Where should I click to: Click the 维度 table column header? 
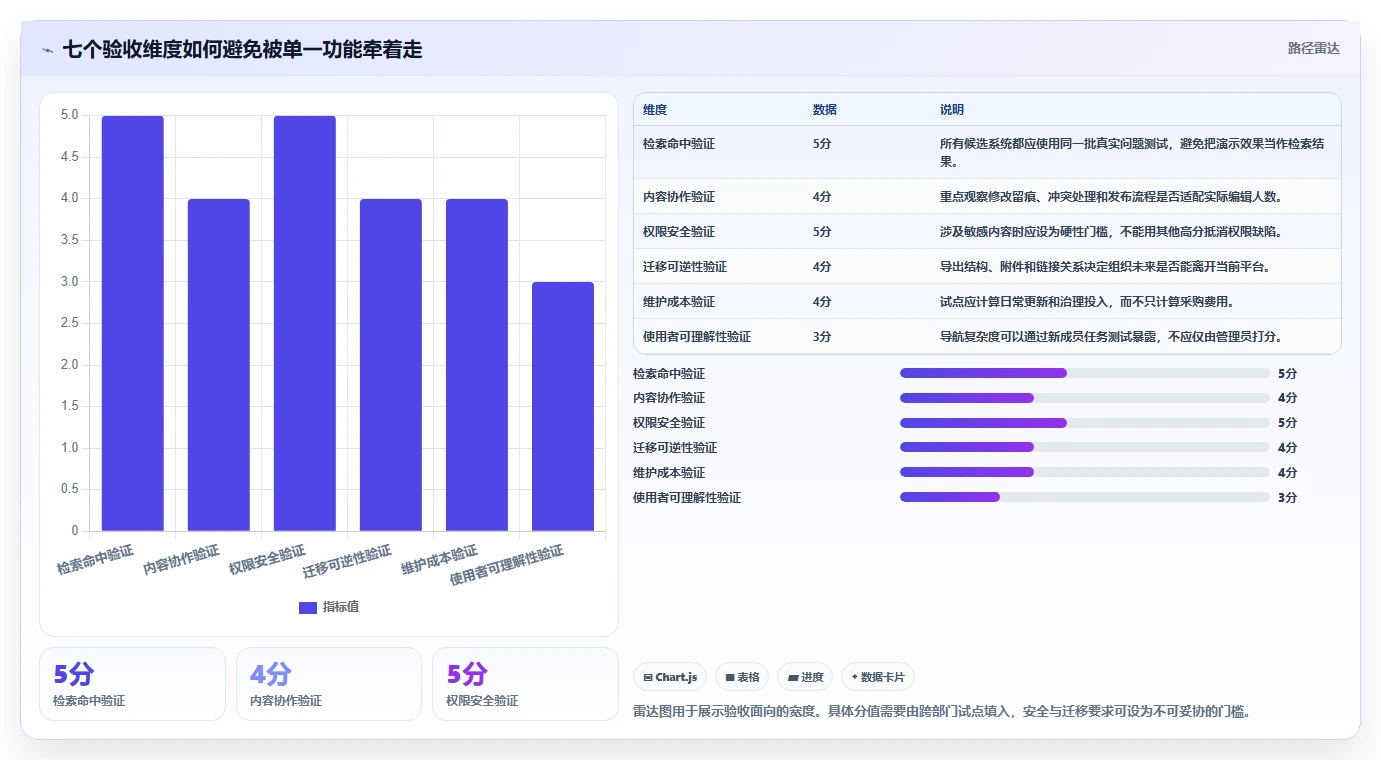point(655,110)
